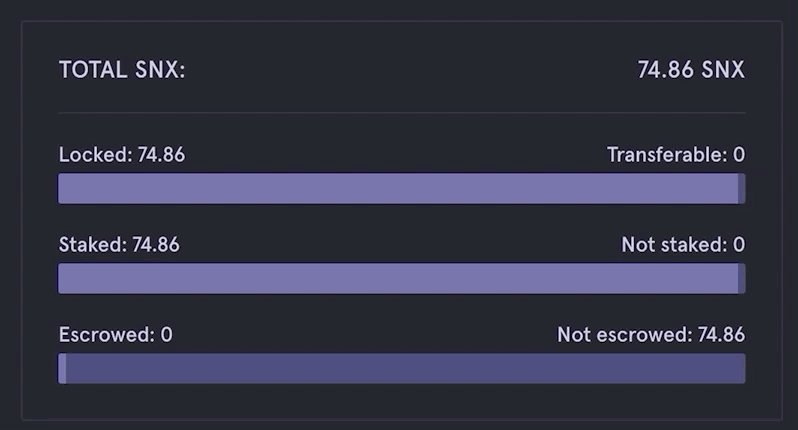Click the Transferable: 0 label
Image resolution: width=798 pixels, height=430 pixels.
click(676, 155)
